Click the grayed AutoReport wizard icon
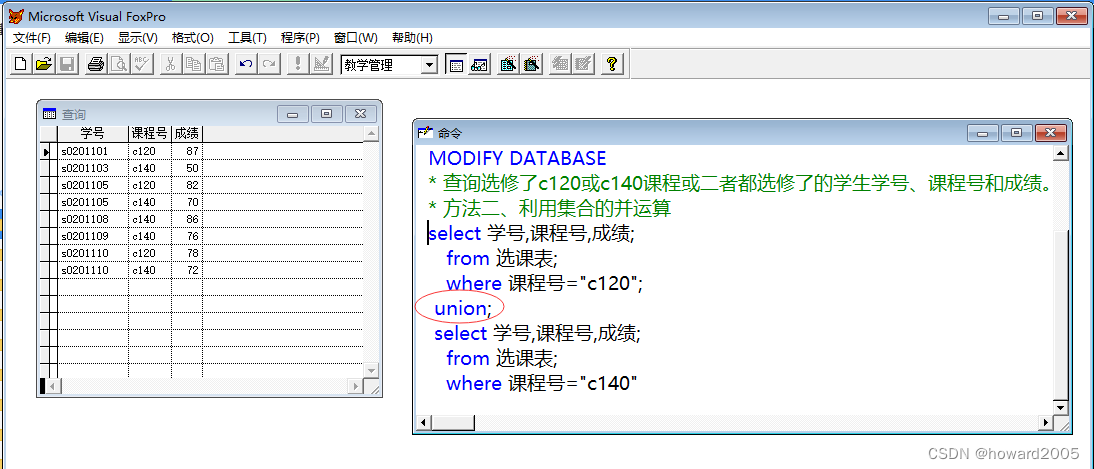 (583, 64)
